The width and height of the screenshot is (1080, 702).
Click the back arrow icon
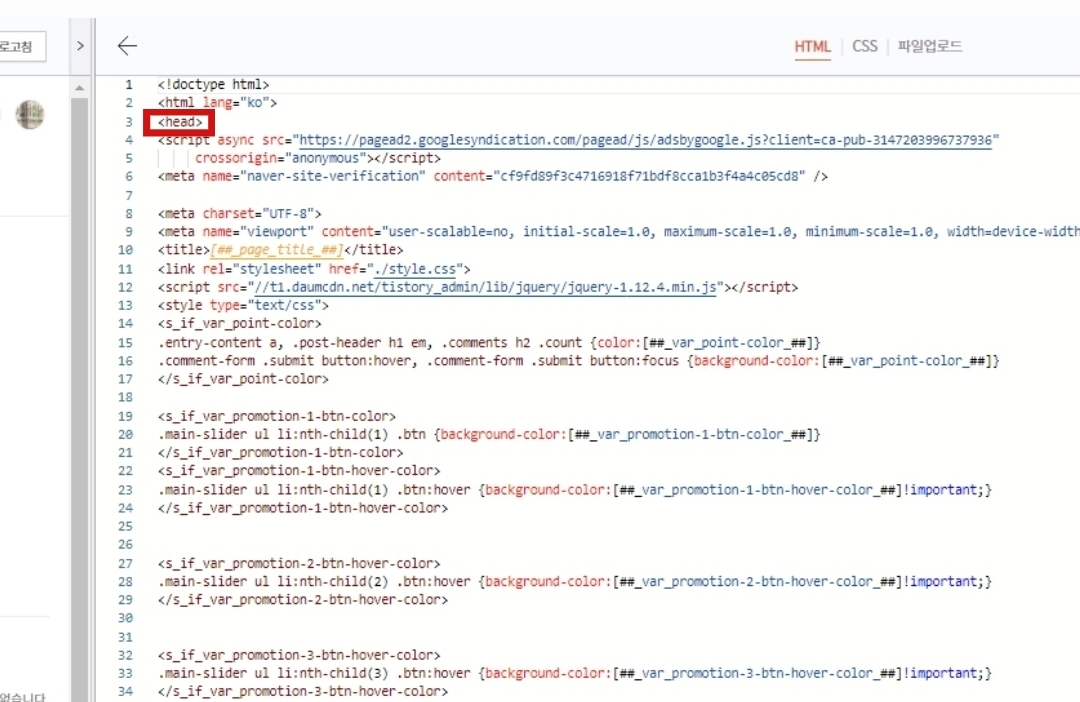click(127, 46)
